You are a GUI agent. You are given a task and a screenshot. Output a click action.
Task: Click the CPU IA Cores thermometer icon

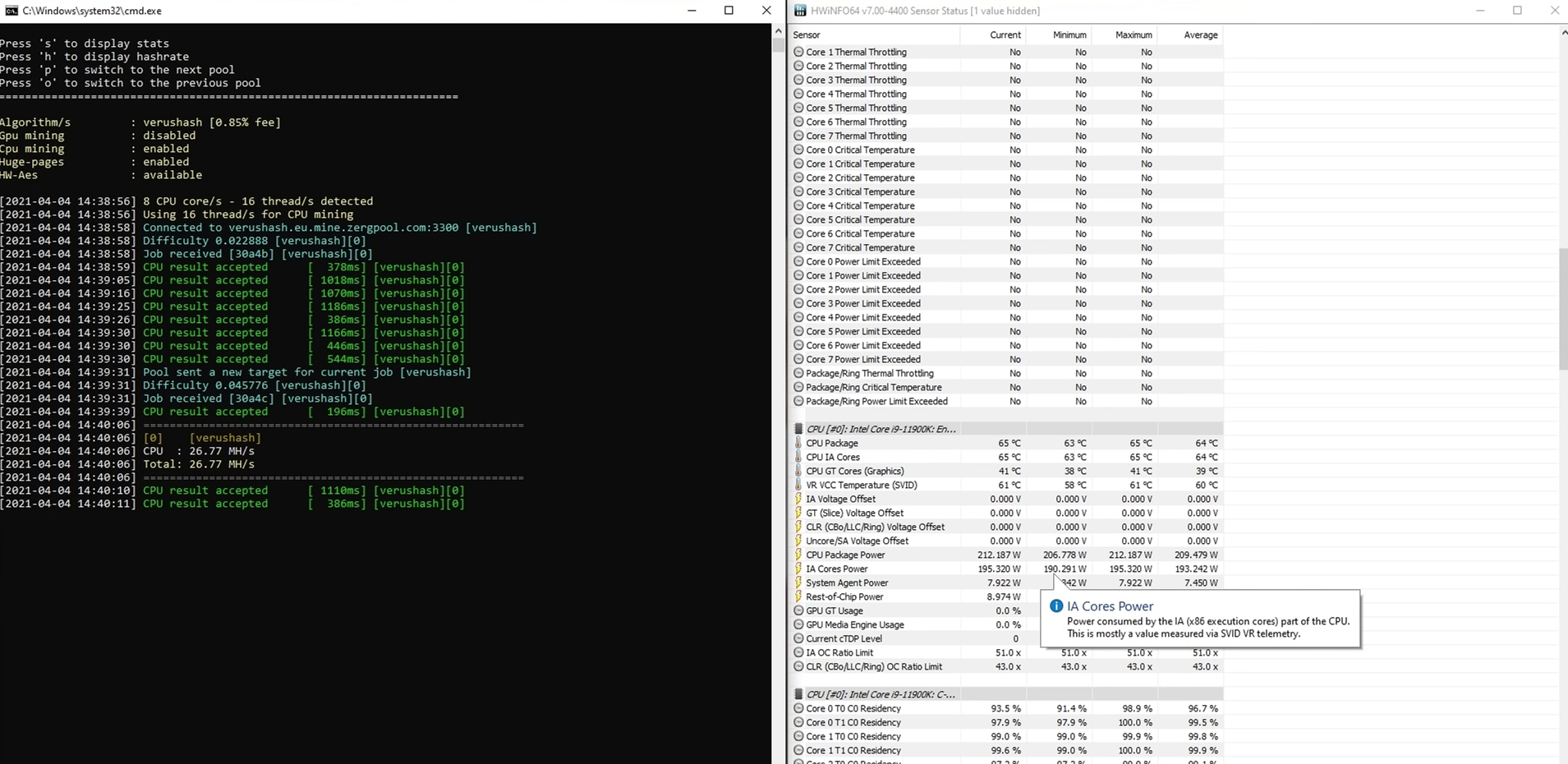[x=798, y=457]
